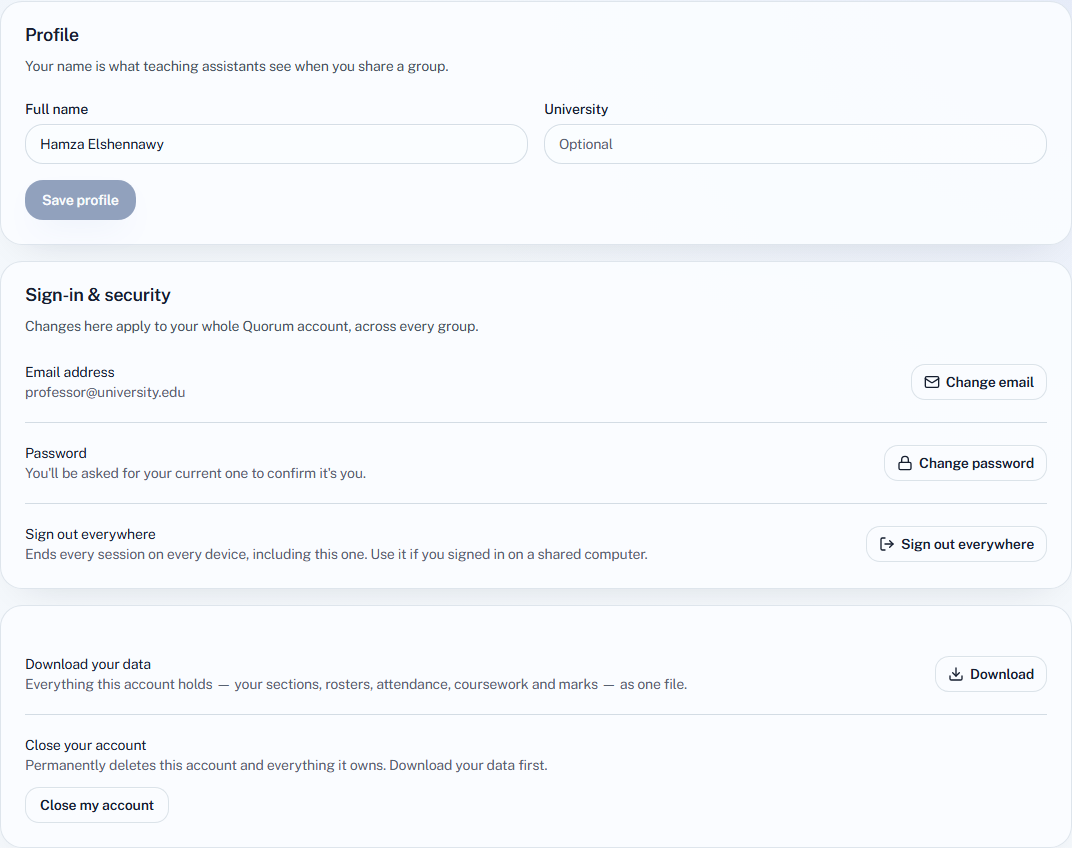
Task: Click text 'Everything this account holds'
Action: 119,684
